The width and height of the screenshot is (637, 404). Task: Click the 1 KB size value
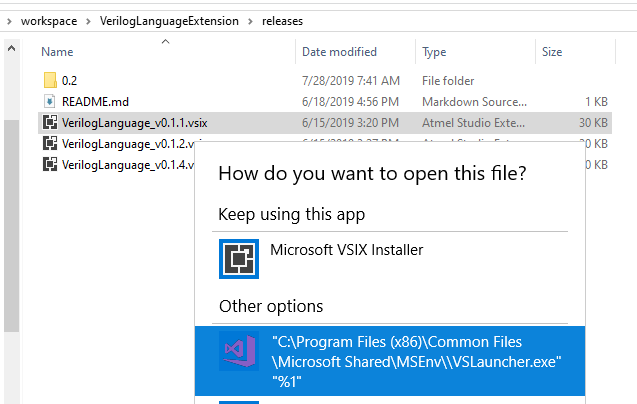point(596,102)
